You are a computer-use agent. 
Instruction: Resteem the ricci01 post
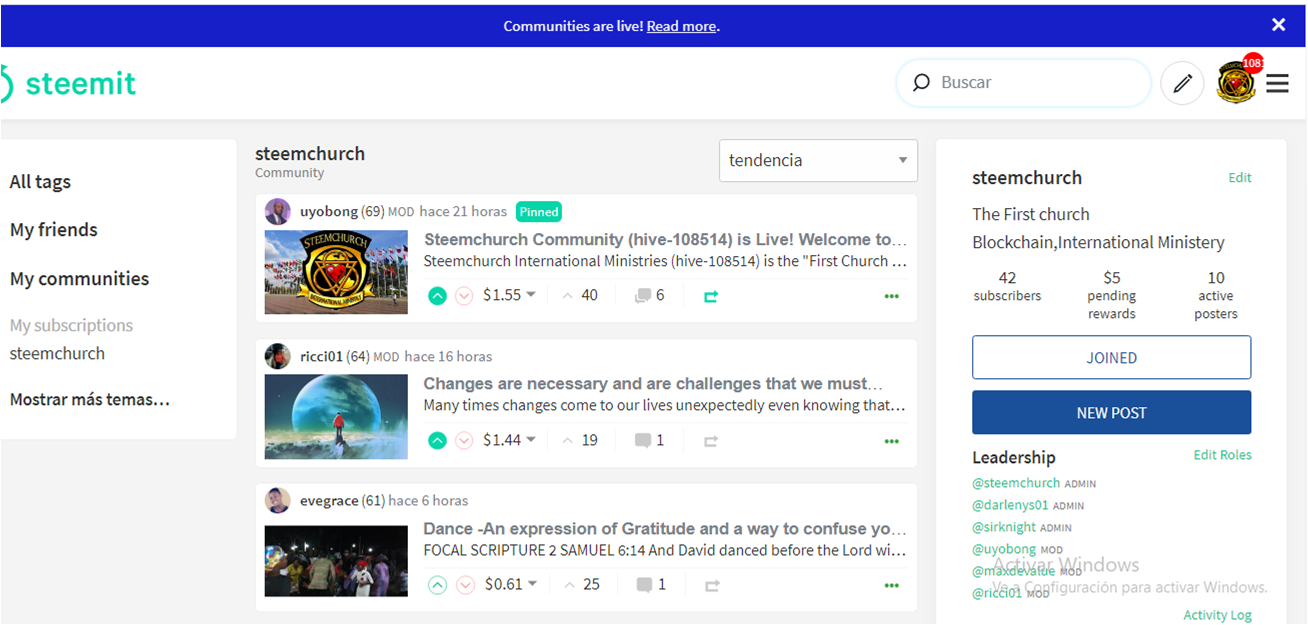[x=711, y=441]
